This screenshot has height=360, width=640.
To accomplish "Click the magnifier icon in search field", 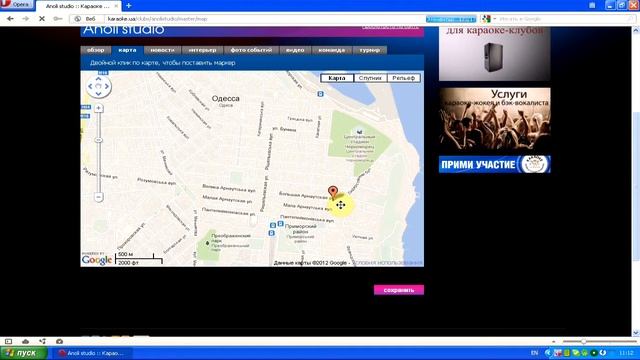I will pos(631,19).
